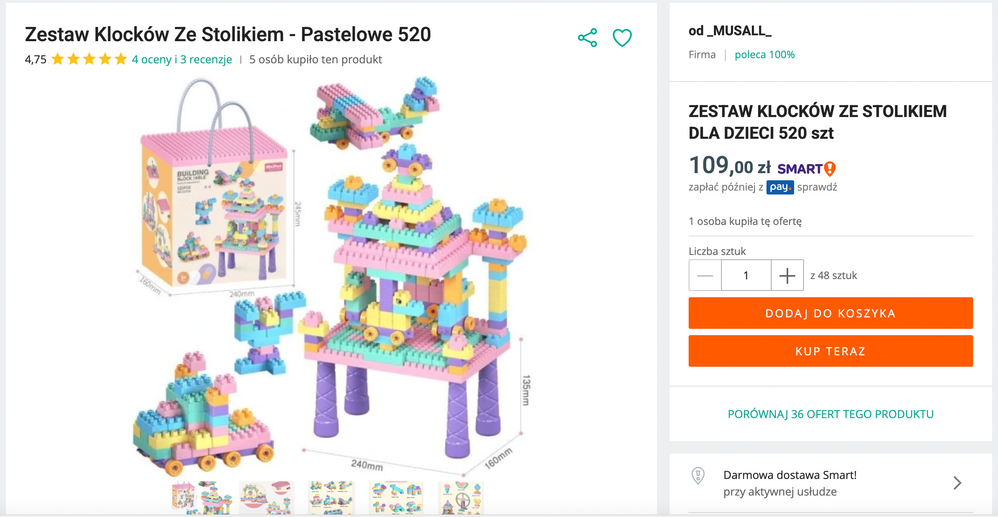Viewport: 998px width, 517px height.
Task: Click the 'sprawdź' pay later link
Action: [x=817, y=187]
